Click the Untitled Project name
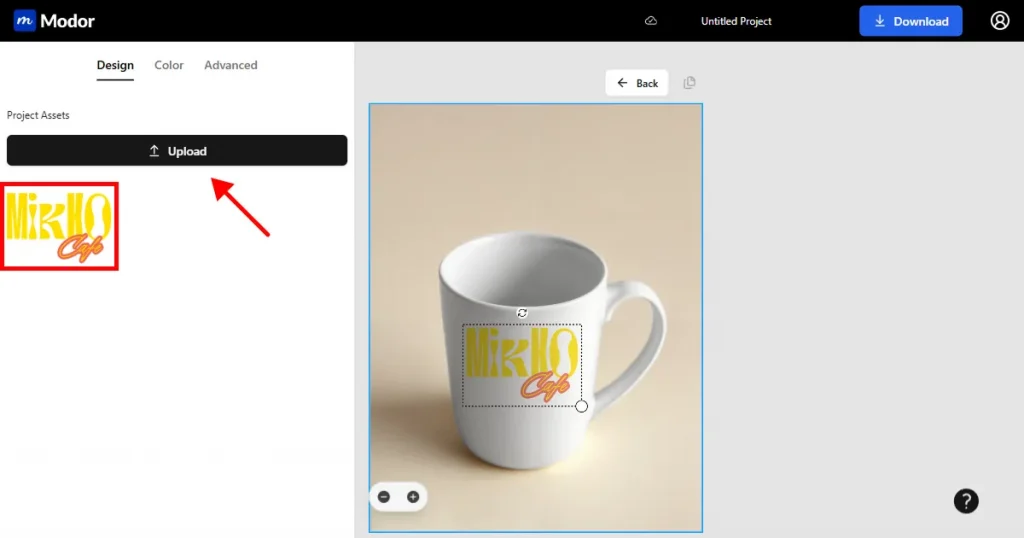This screenshot has width=1024, height=538. (x=736, y=21)
